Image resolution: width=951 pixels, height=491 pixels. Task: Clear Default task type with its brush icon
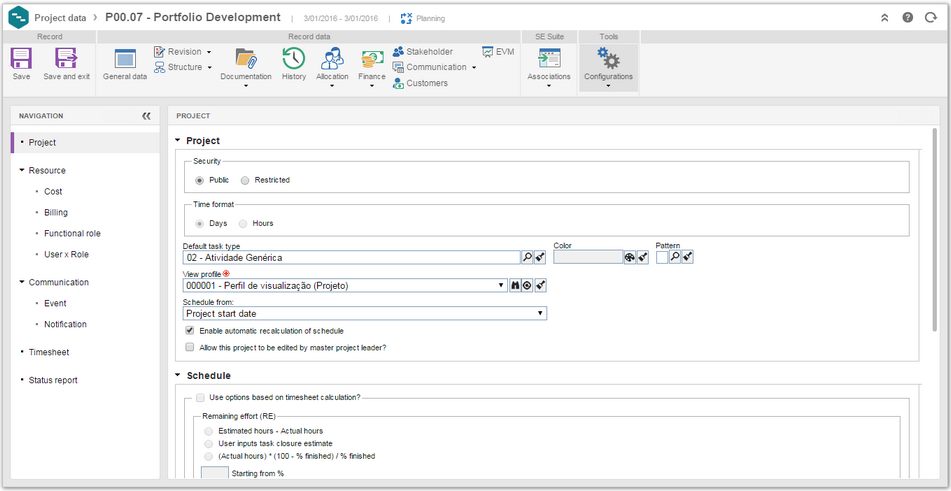point(540,258)
